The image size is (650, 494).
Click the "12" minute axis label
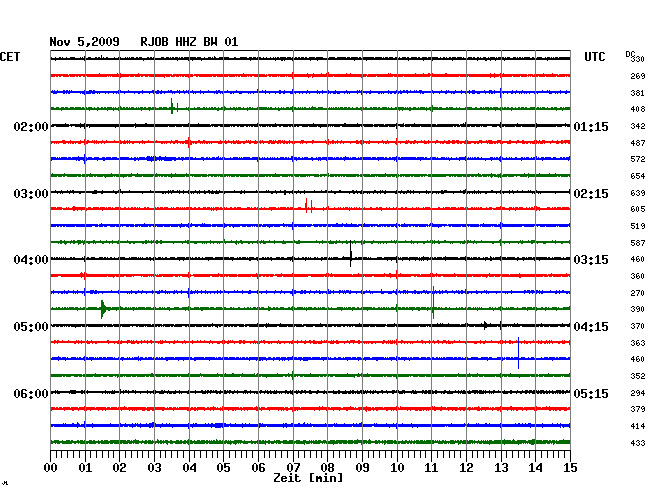tap(466, 468)
